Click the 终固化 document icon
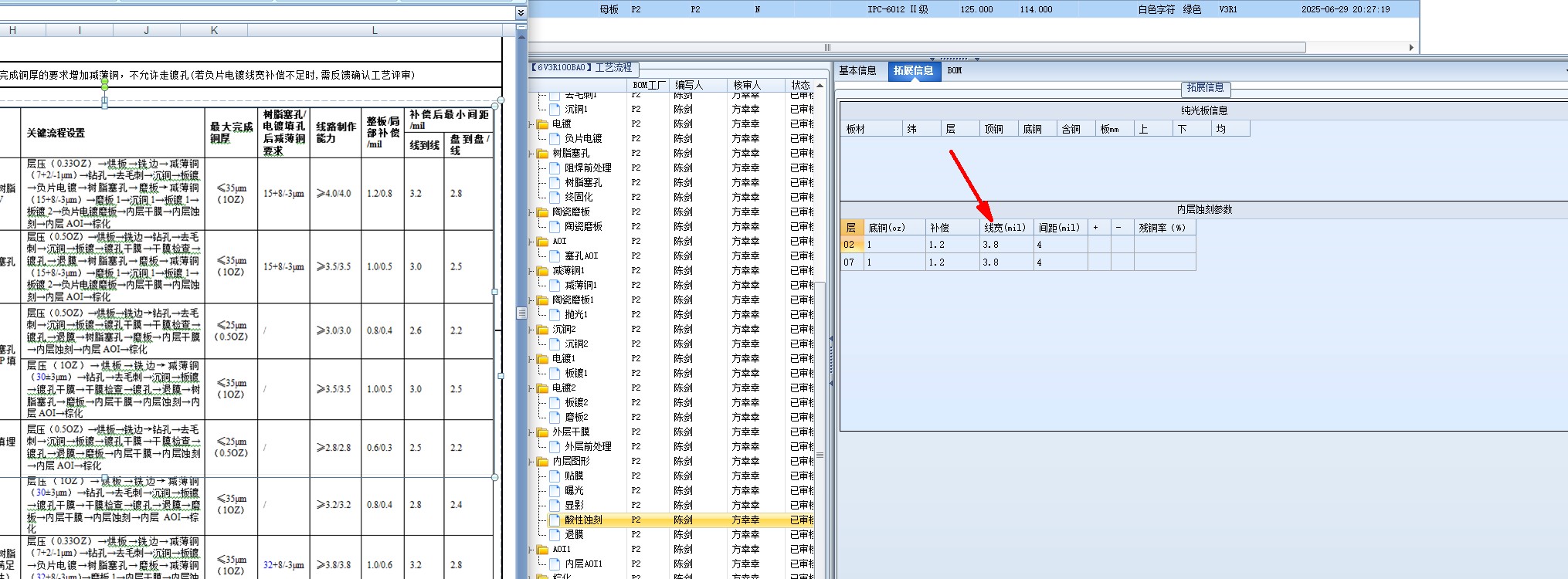 tap(555, 197)
